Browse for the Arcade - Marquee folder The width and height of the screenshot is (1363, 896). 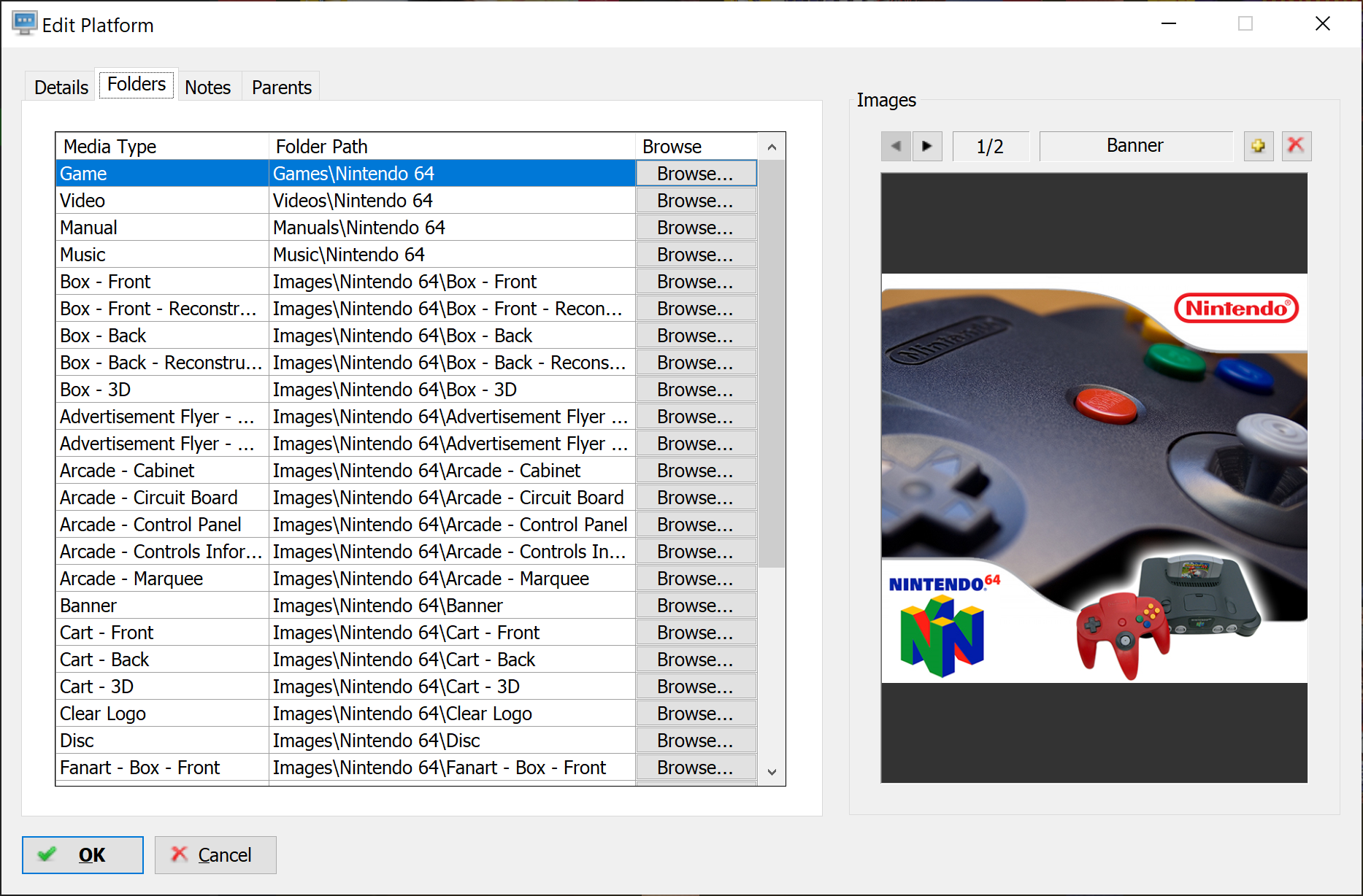click(696, 579)
